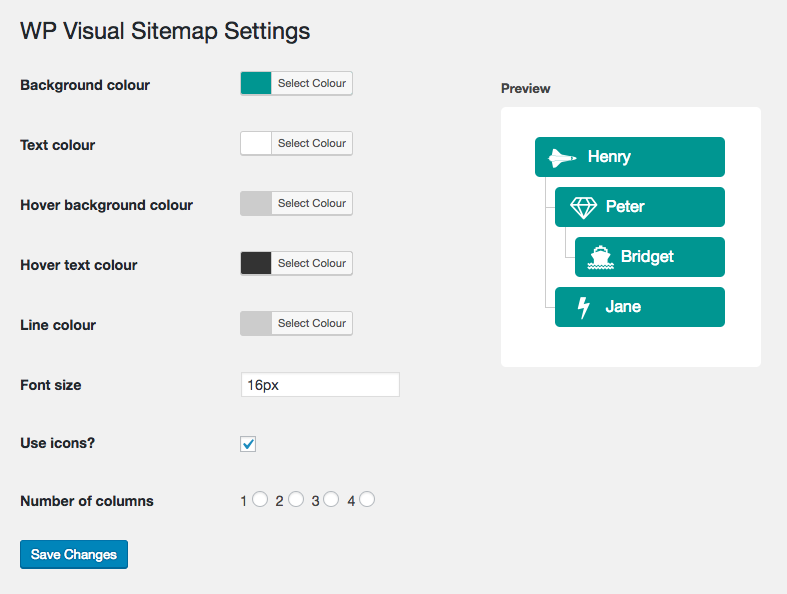Click the Line colour label

tap(58, 325)
